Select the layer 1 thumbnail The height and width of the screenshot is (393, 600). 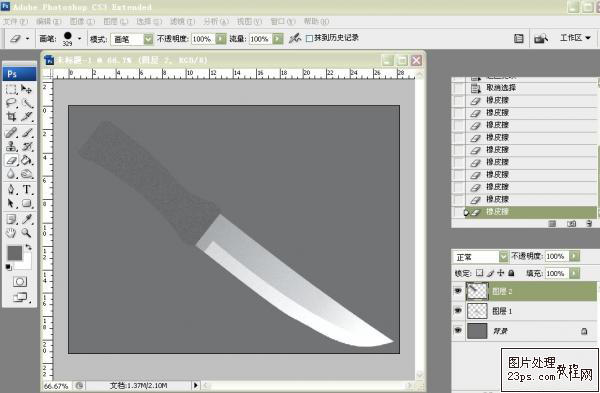point(477,311)
